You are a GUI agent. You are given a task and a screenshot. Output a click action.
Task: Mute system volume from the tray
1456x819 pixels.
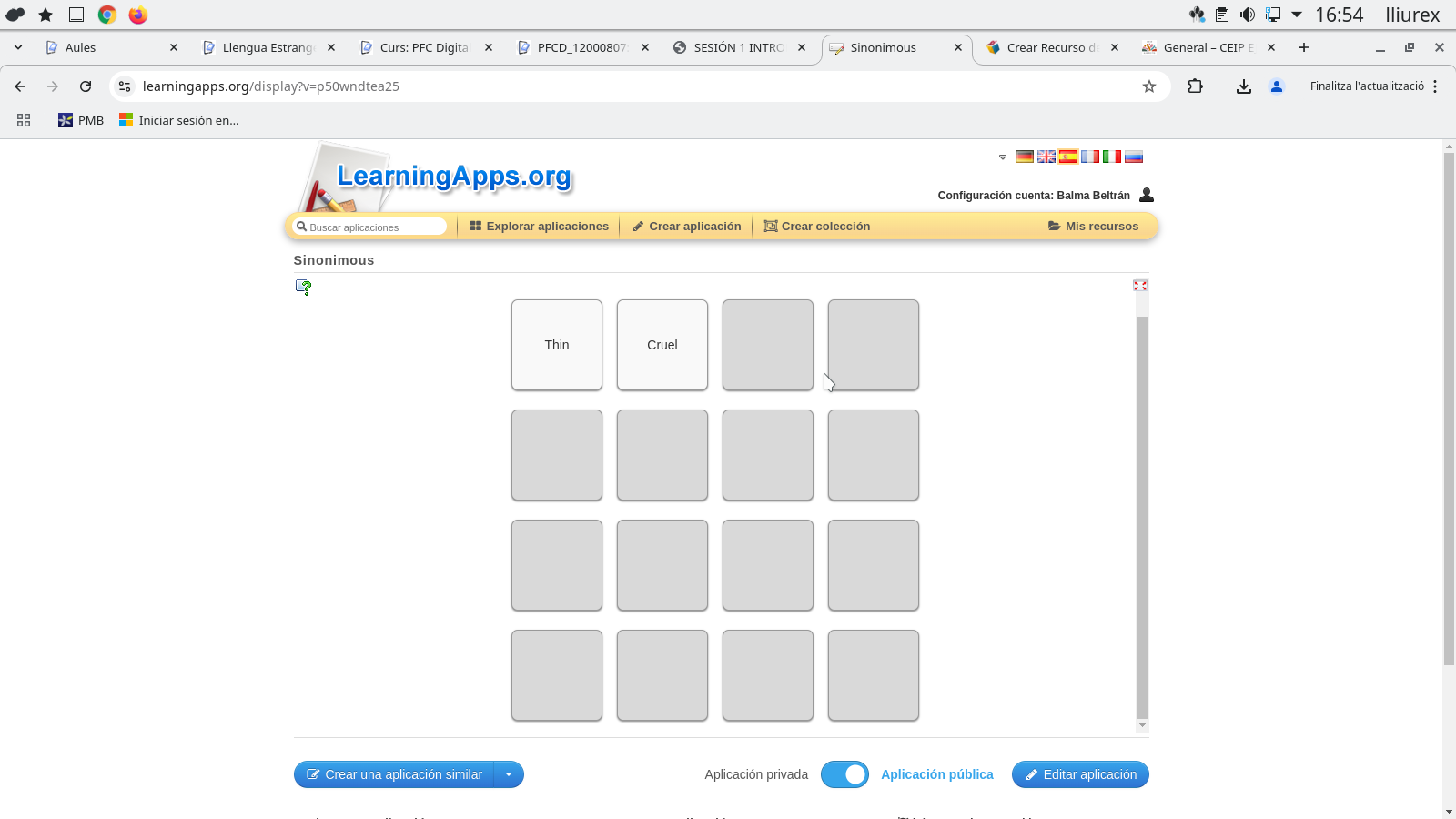(x=1248, y=15)
